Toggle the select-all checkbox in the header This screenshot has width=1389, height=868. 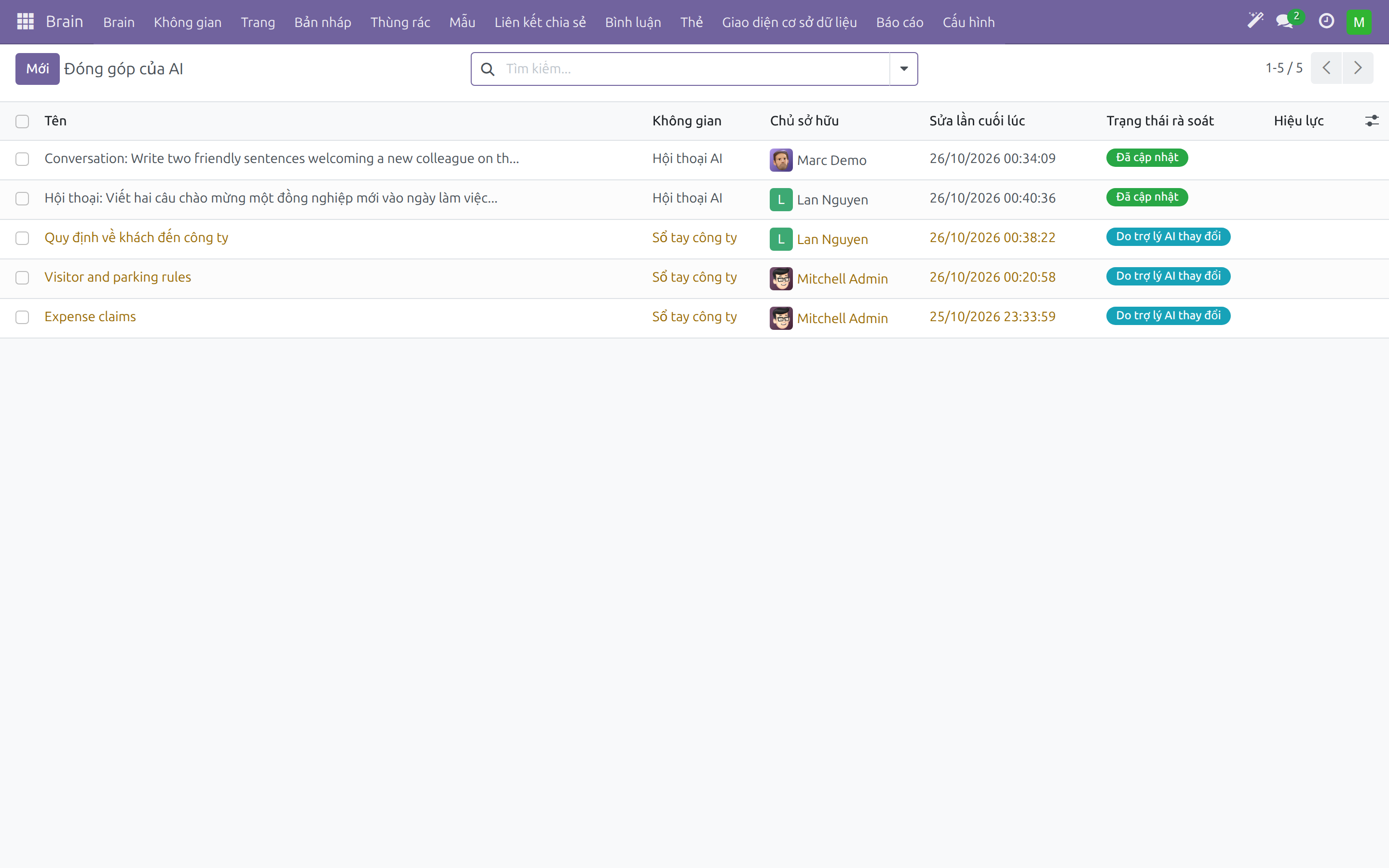[x=22, y=121]
